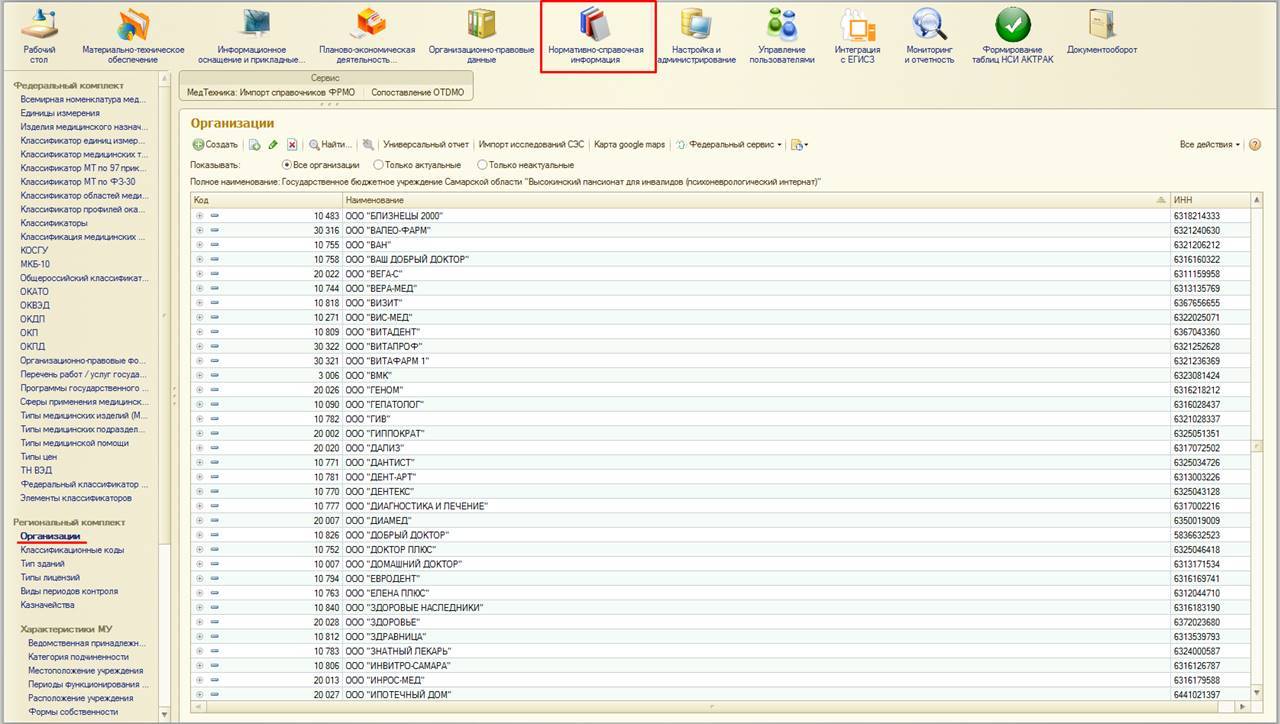Open Документооборот section icon

pos(1101,33)
